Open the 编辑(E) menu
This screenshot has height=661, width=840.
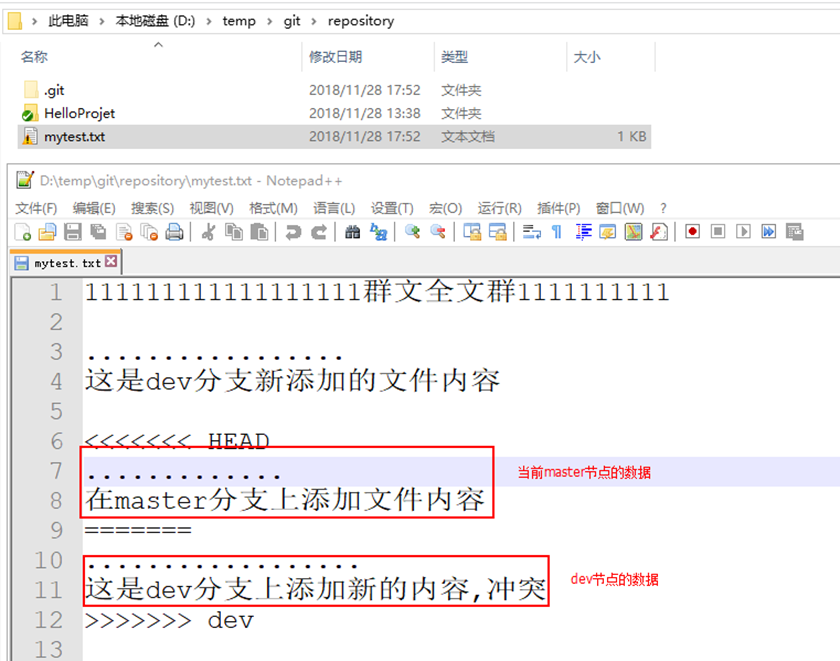coord(94,208)
